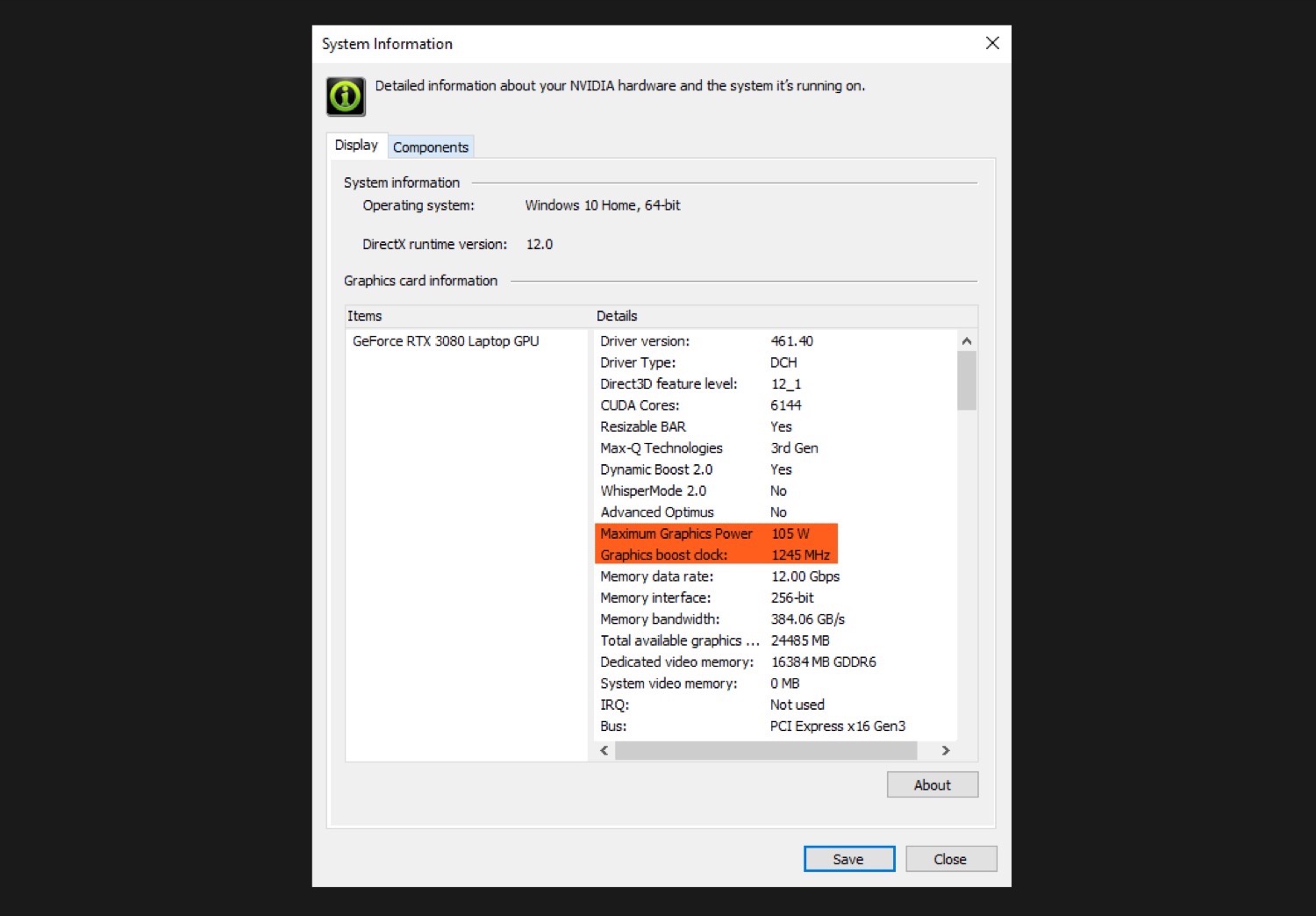
Task: Click the 384.06 GB/s bandwidth value
Action: tap(808, 619)
